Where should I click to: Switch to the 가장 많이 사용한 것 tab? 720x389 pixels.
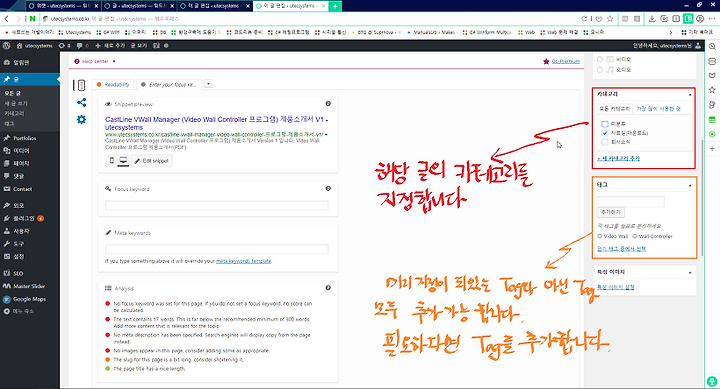coord(658,109)
